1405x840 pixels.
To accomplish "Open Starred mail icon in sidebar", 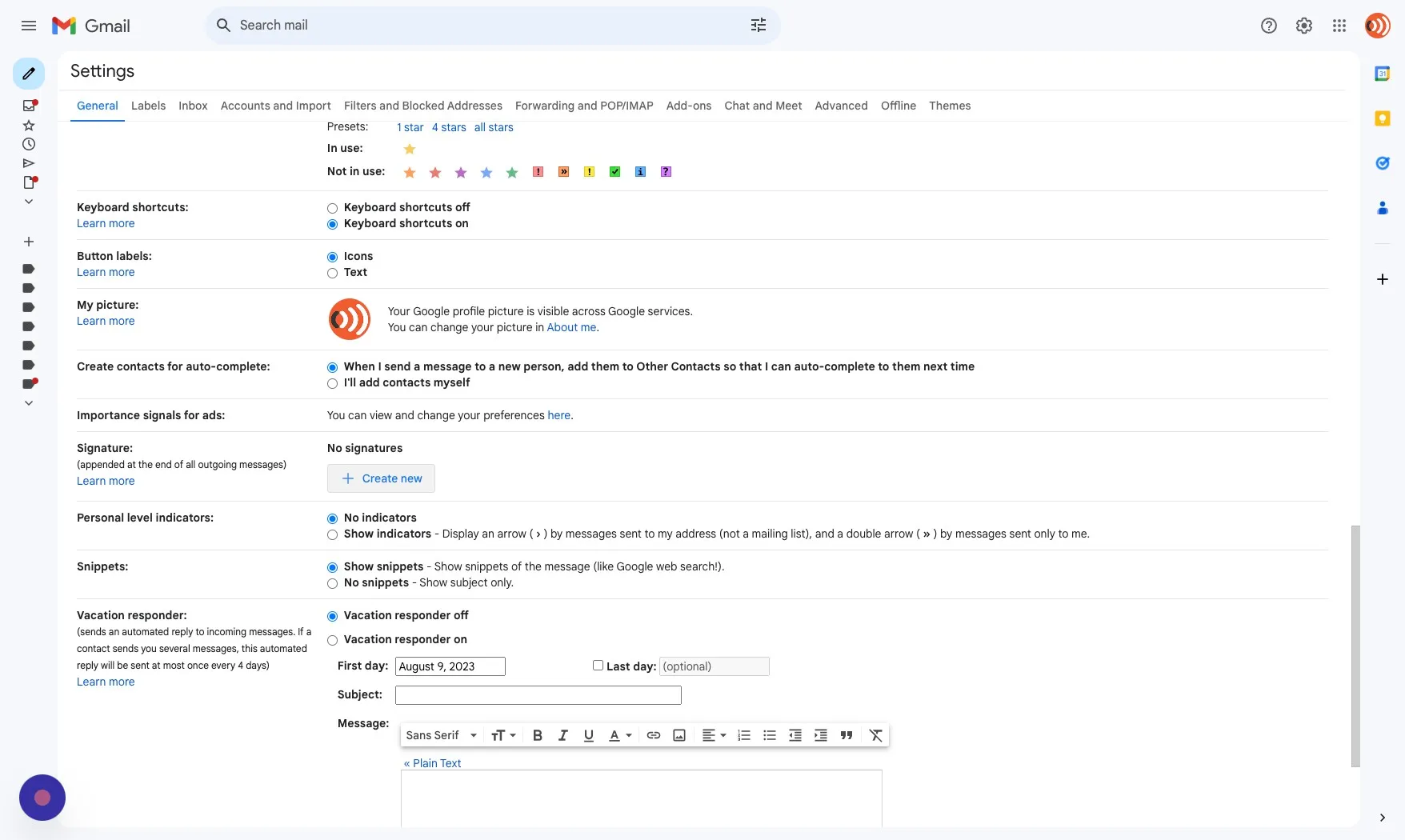I will tap(29, 126).
